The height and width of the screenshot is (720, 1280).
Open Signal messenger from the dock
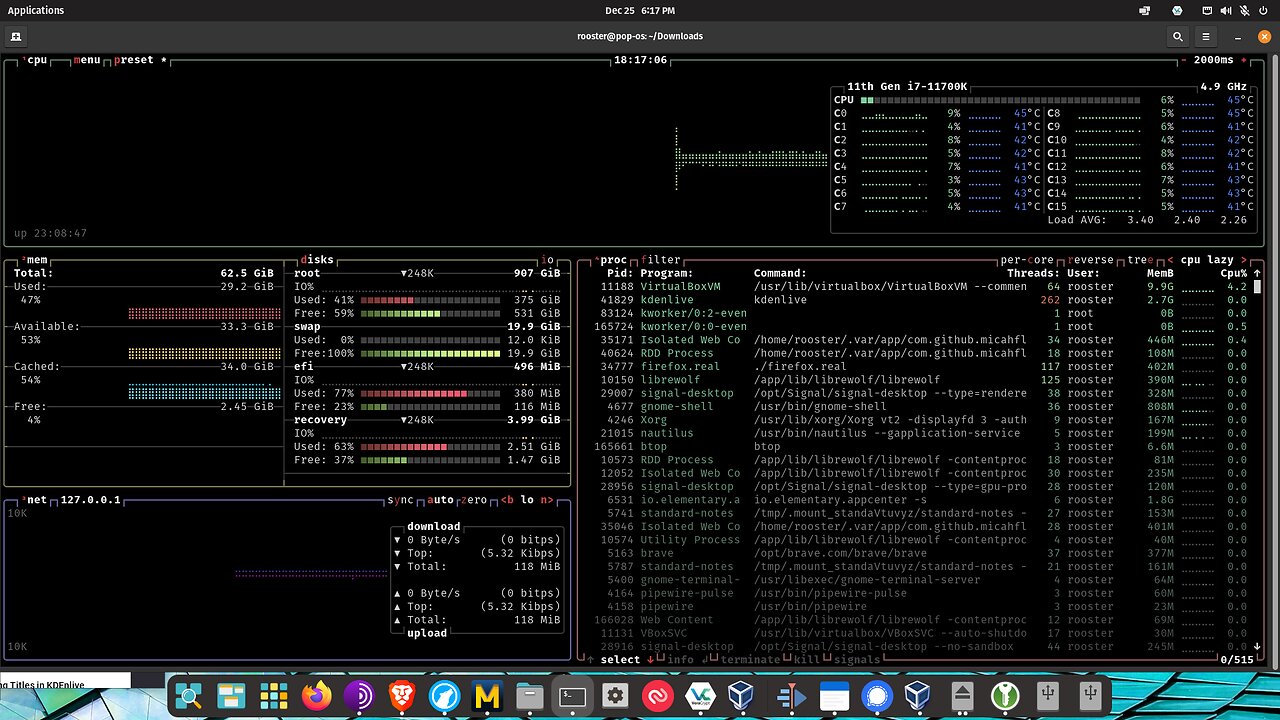pyautogui.click(x=876, y=696)
